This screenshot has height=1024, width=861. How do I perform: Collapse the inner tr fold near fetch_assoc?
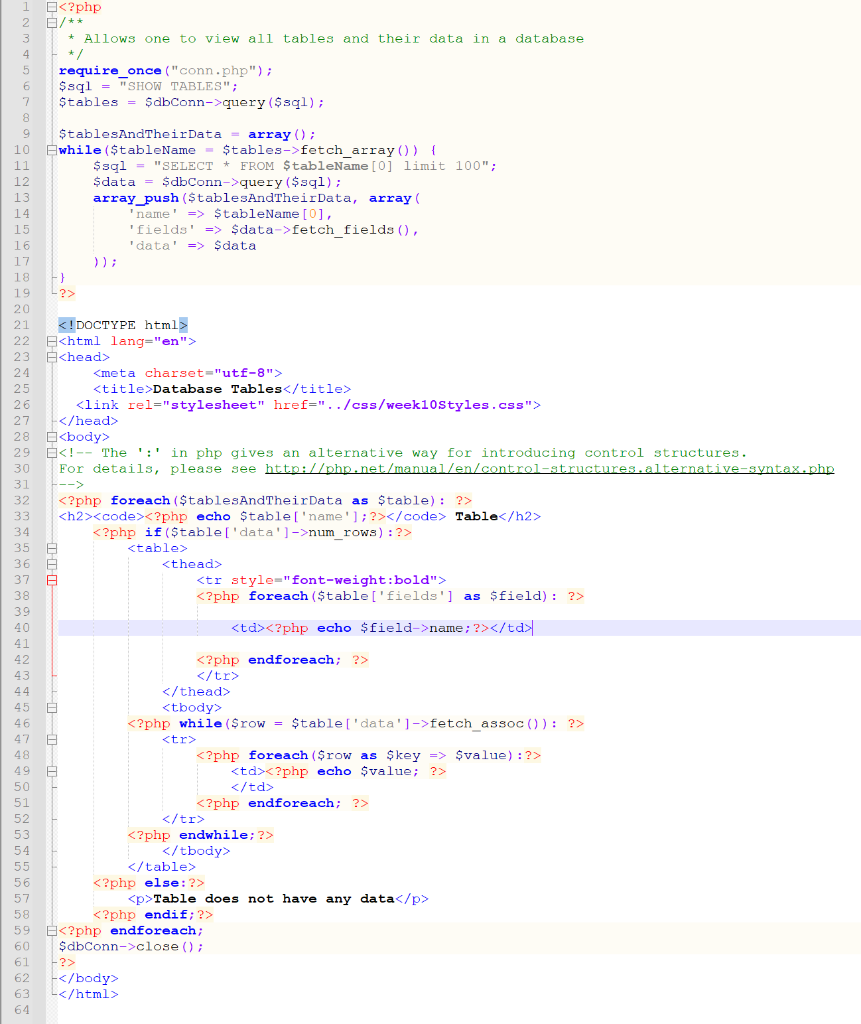coord(52,739)
